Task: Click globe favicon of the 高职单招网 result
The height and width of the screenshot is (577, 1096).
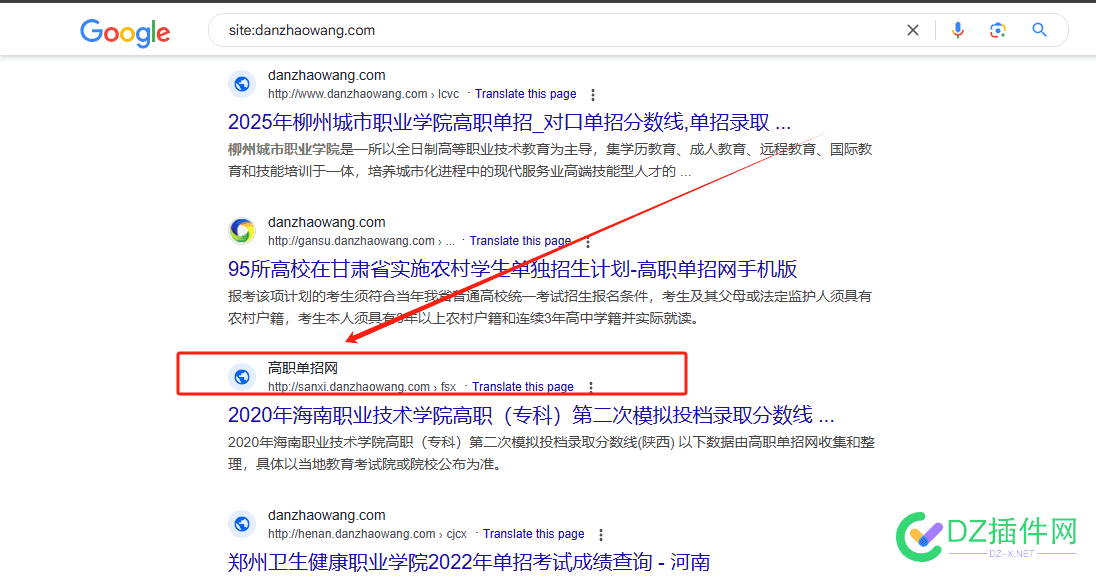Action: (x=242, y=377)
